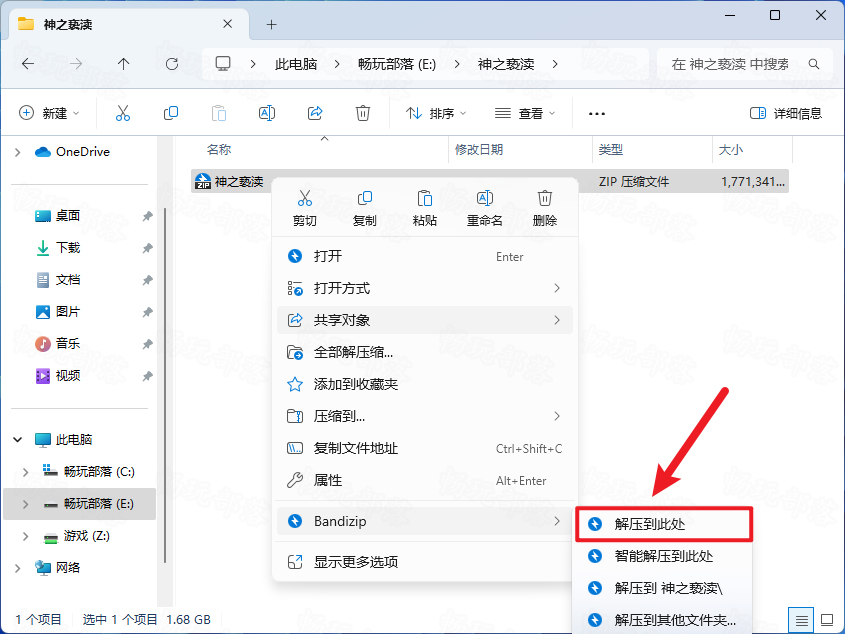Viewport: 845px width, 634px height.
Task: Click 此电脑 in the address breadcrumb
Action: click(296, 64)
